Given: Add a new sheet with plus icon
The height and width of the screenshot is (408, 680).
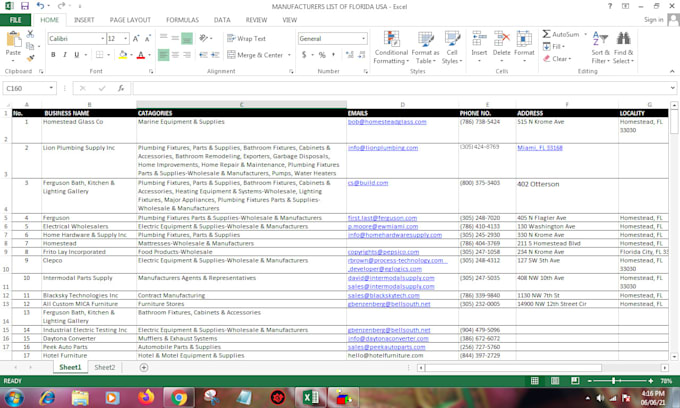Looking at the screenshot, I should click(x=144, y=368).
